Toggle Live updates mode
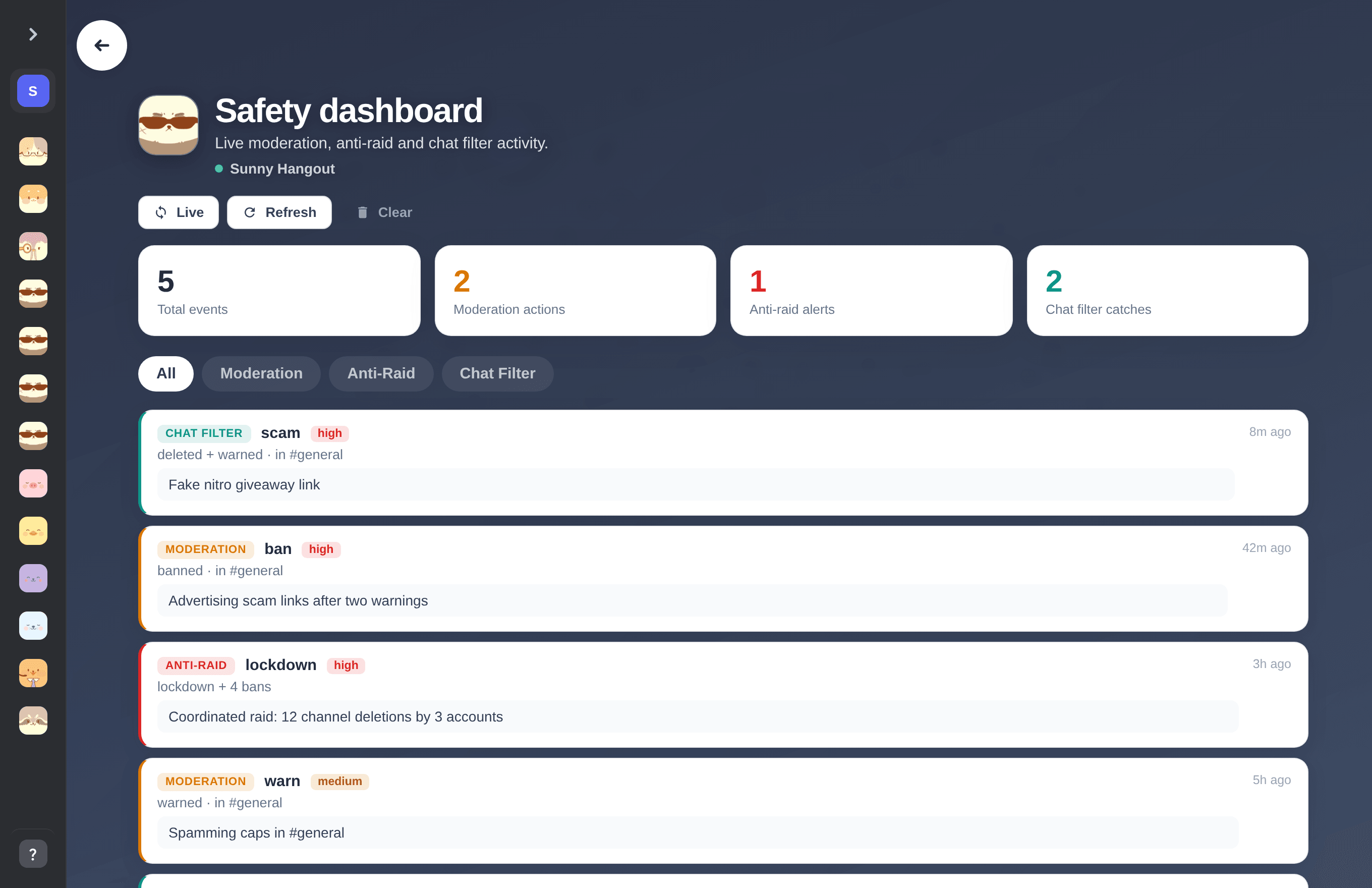 coord(178,212)
